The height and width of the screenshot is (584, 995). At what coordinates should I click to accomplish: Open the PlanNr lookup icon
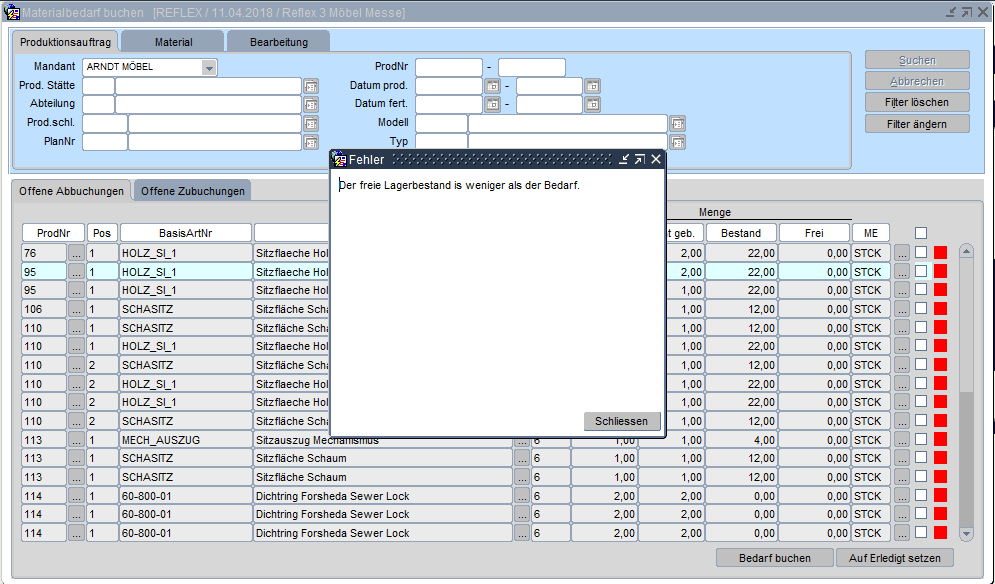311,143
